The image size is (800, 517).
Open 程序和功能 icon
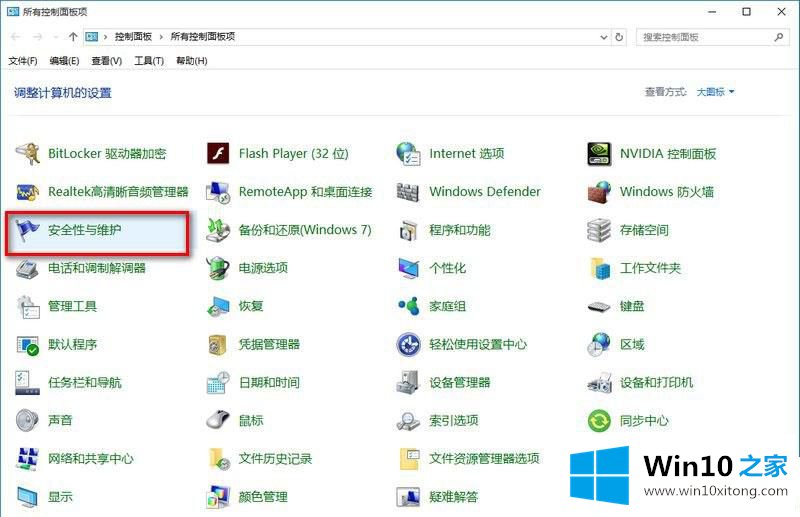point(408,230)
